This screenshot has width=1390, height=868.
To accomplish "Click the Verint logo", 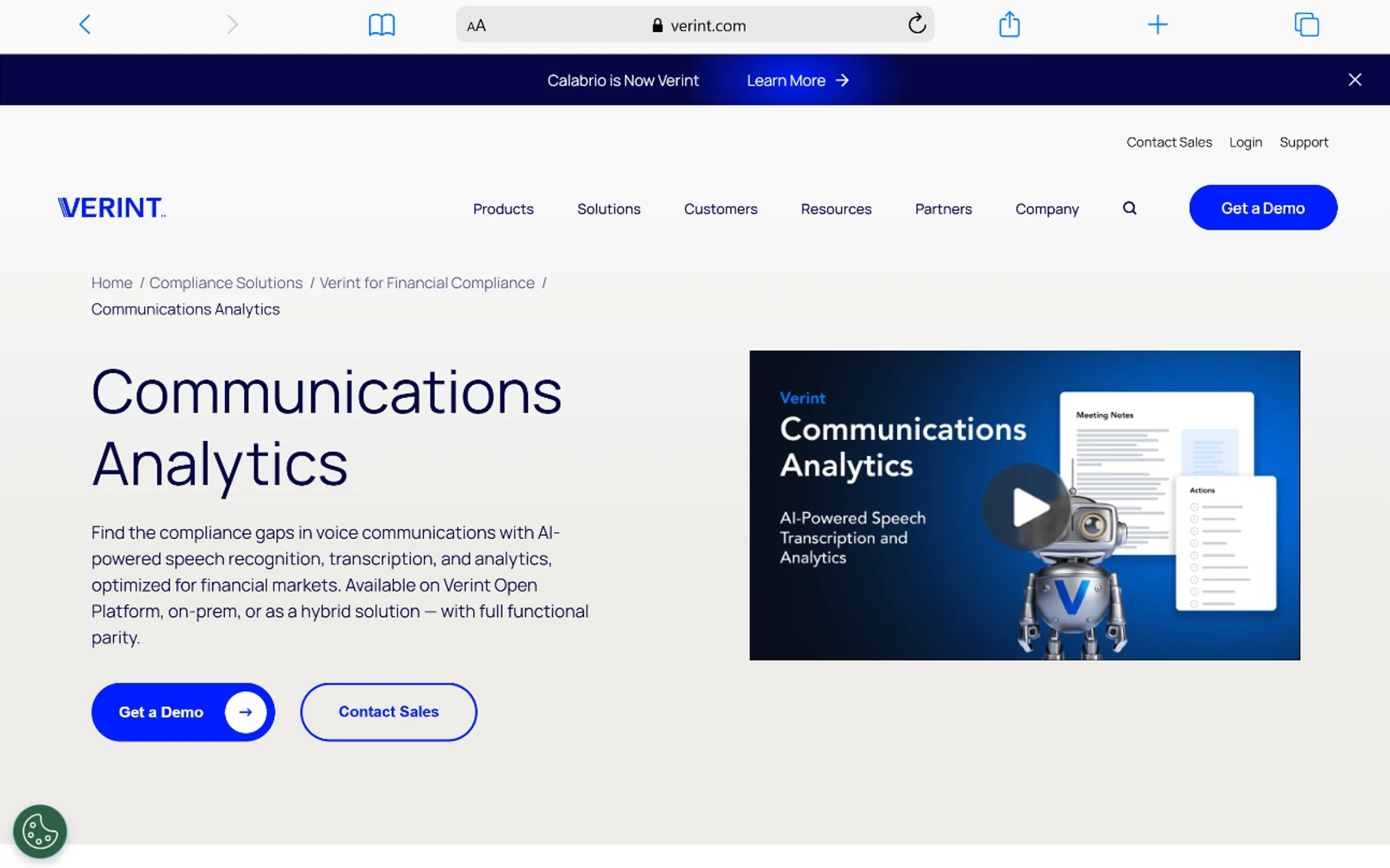I will tap(112, 207).
